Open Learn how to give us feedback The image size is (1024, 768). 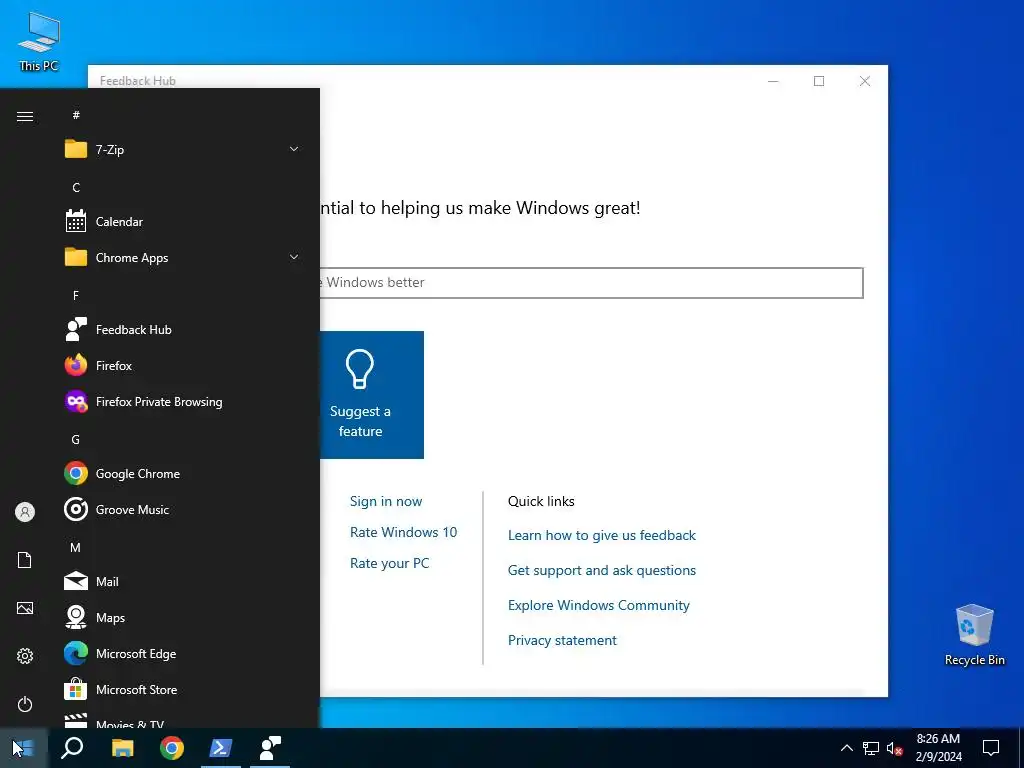602,536
